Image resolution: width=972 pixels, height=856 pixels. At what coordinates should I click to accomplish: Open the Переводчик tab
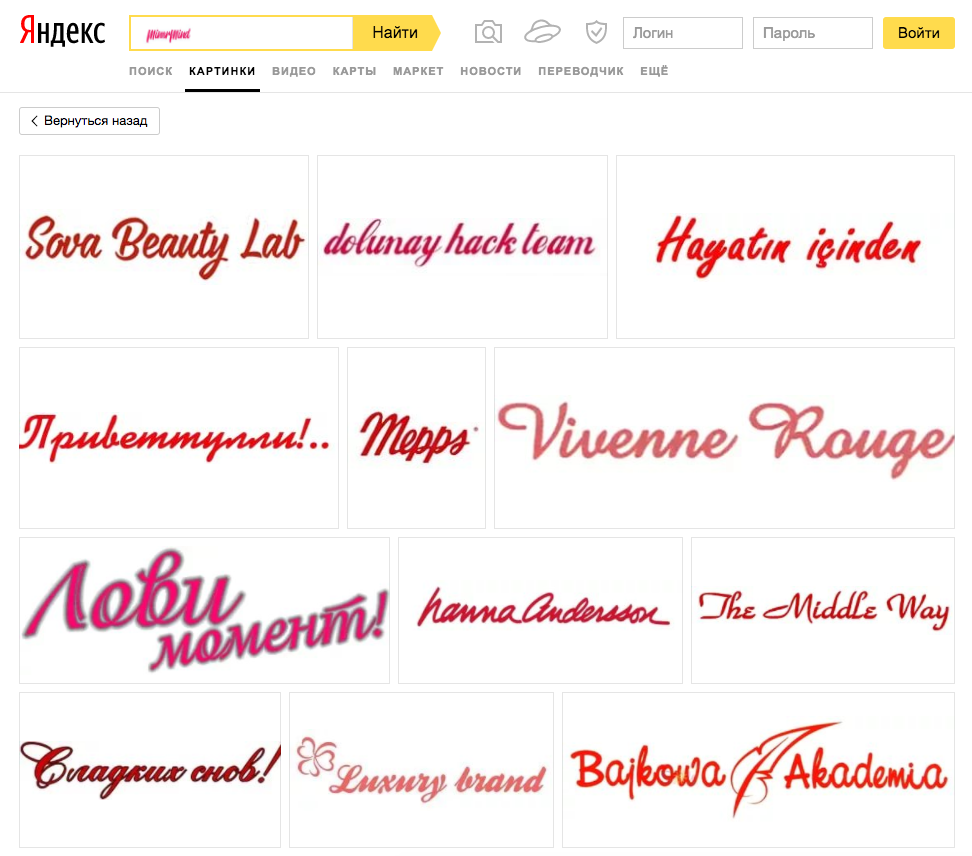(x=581, y=71)
